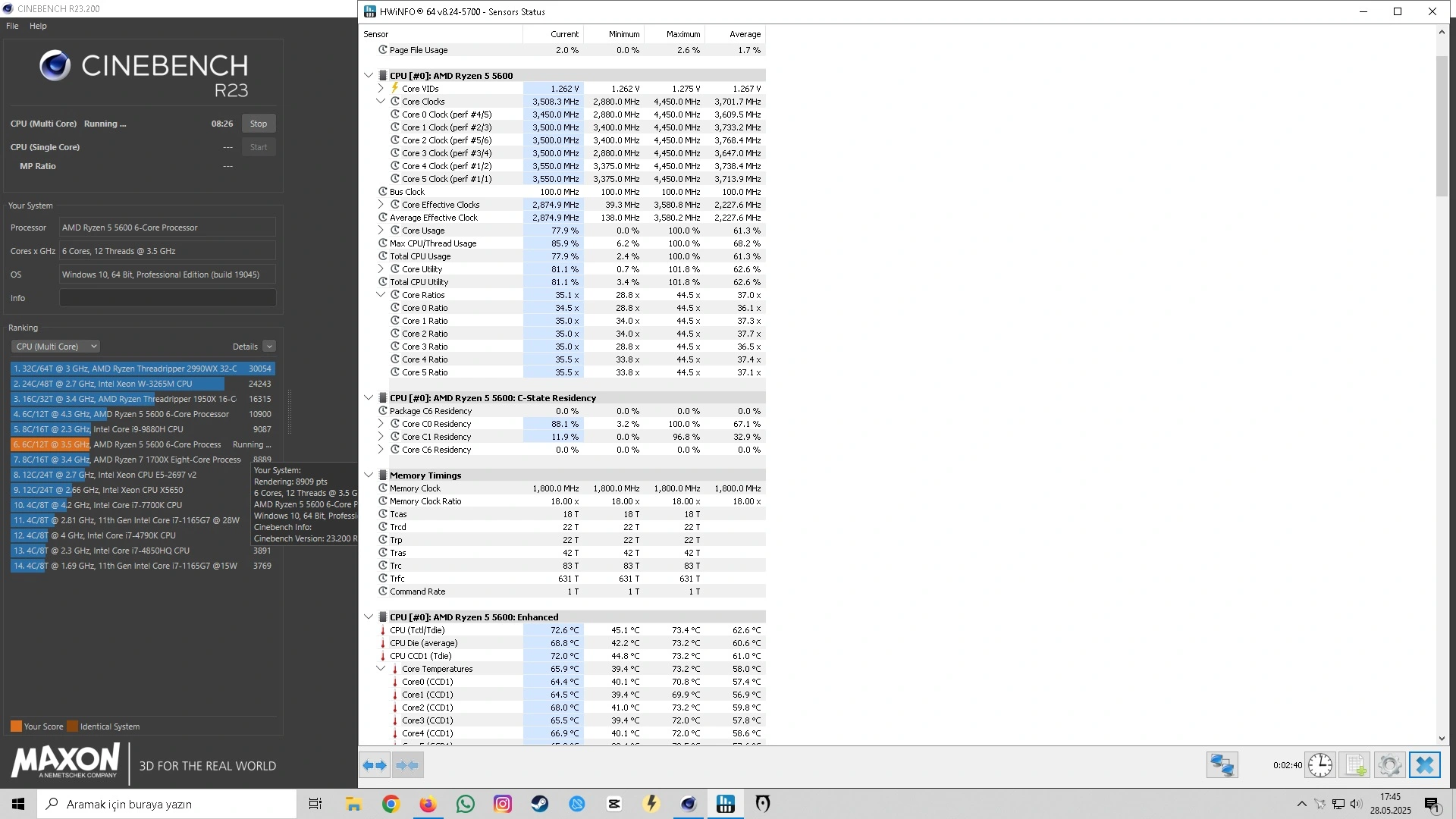The height and width of the screenshot is (819, 1456).
Task: Click HWiNFO shrink columns greyed arrows button
Action: pyautogui.click(x=407, y=766)
